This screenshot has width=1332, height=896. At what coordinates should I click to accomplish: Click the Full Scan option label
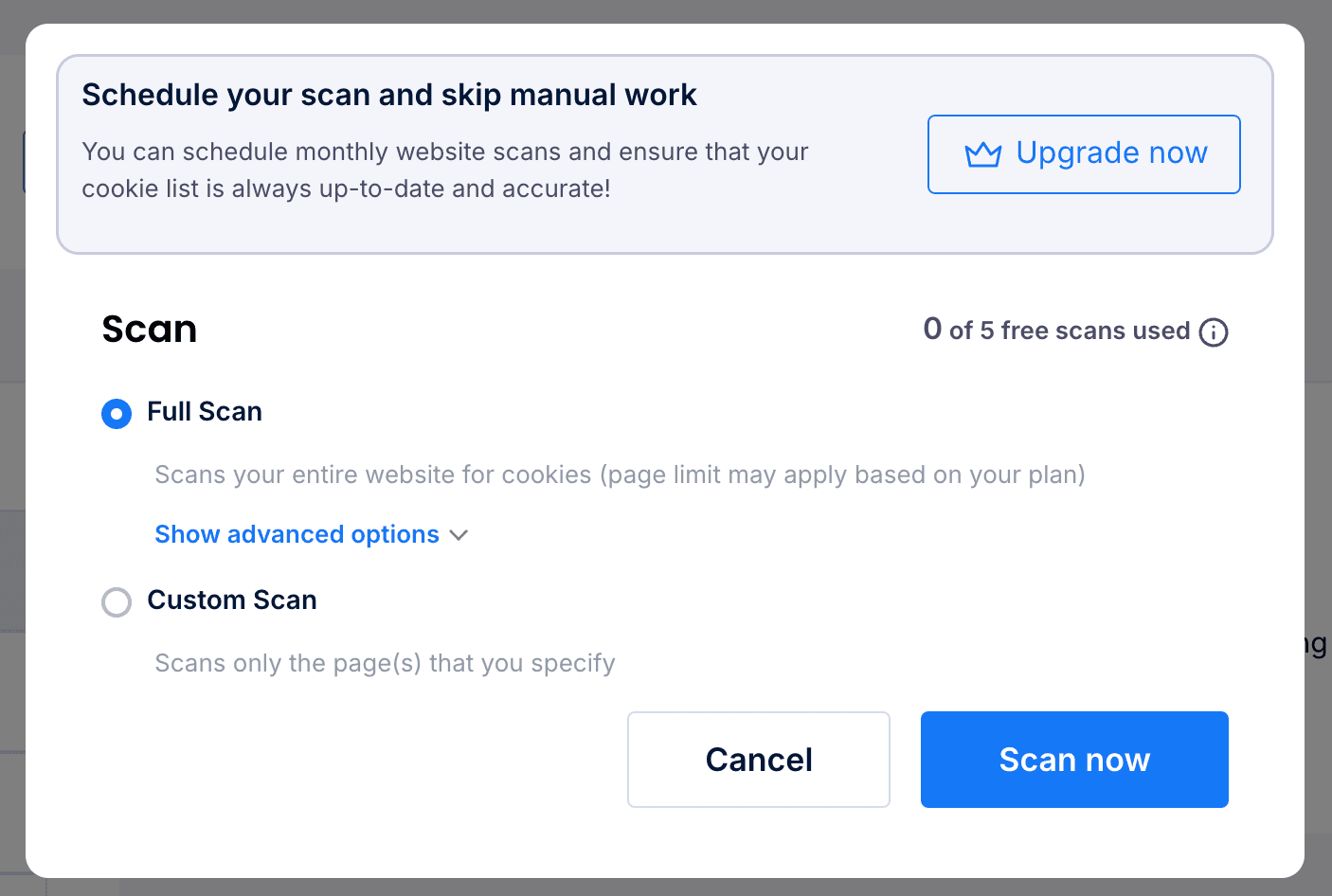coord(205,412)
